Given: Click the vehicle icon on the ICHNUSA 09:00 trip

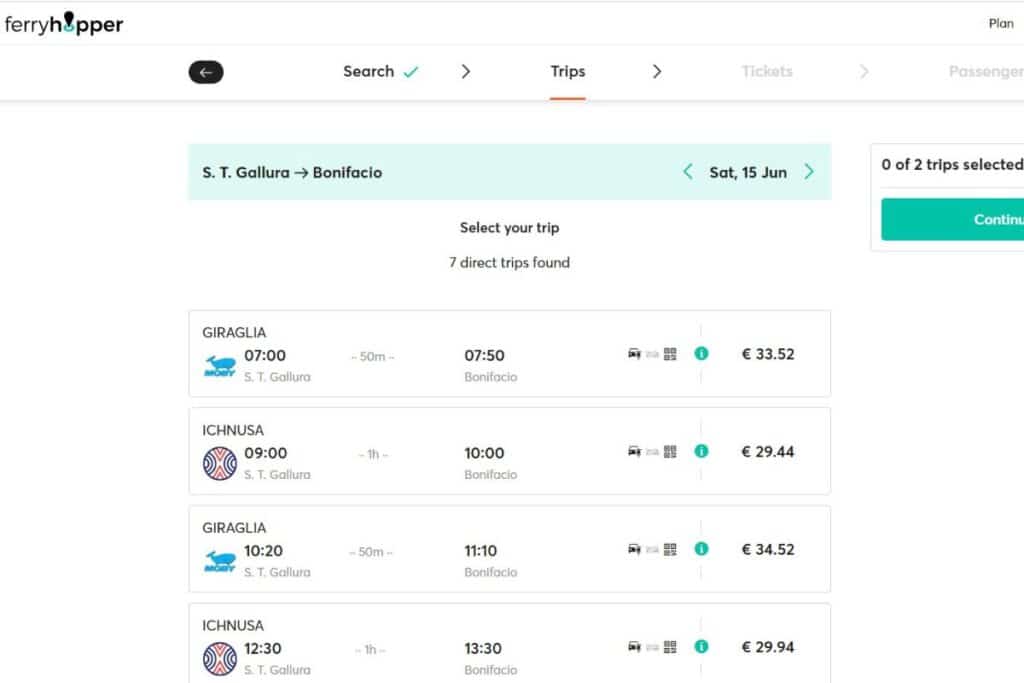Looking at the screenshot, I should coord(634,451).
